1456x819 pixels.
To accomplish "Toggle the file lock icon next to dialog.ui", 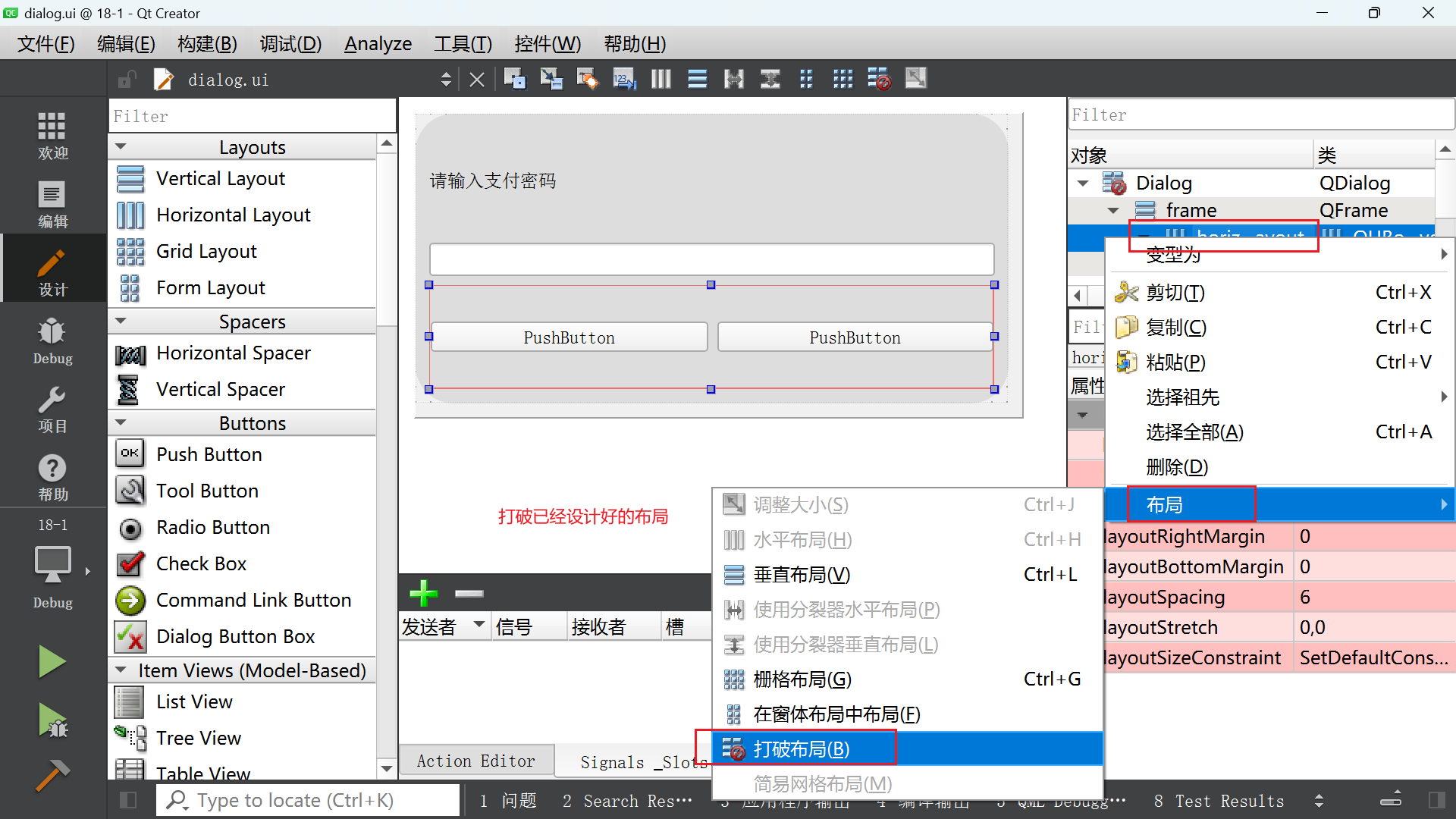I will [126, 79].
